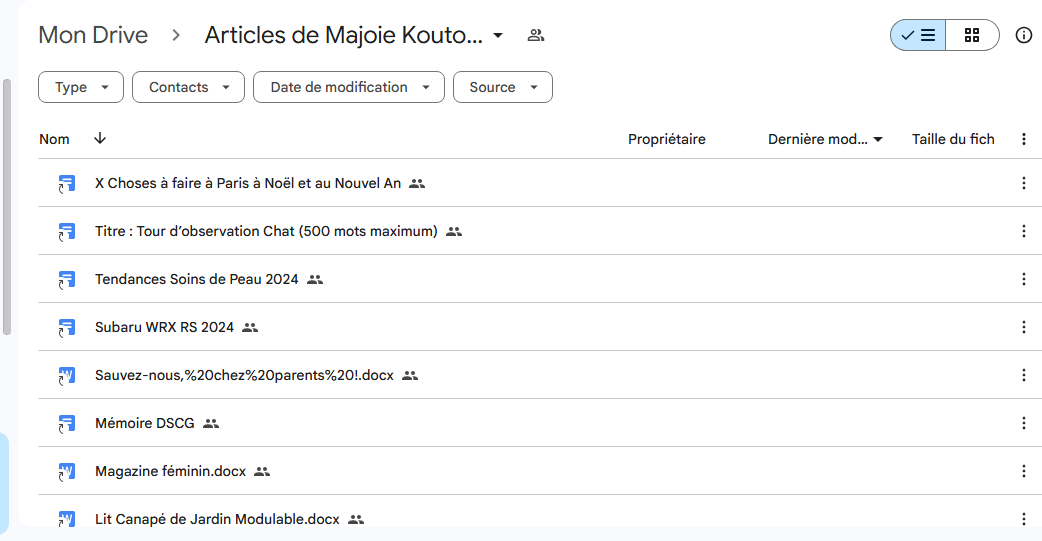Open more actions for Tendances Soins de Peau 2024
The image size is (1042, 541).
click(1023, 279)
